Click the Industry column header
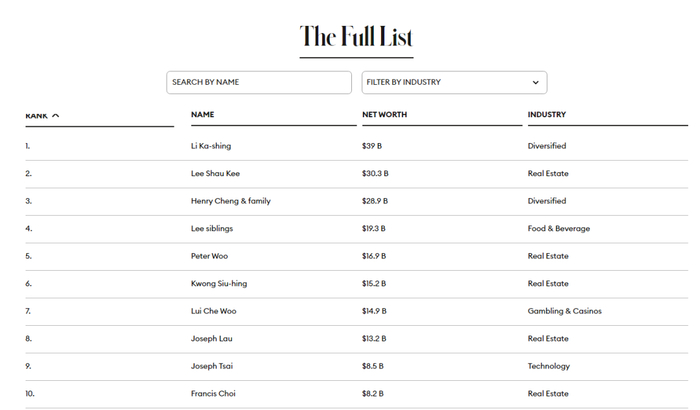 click(547, 115)
